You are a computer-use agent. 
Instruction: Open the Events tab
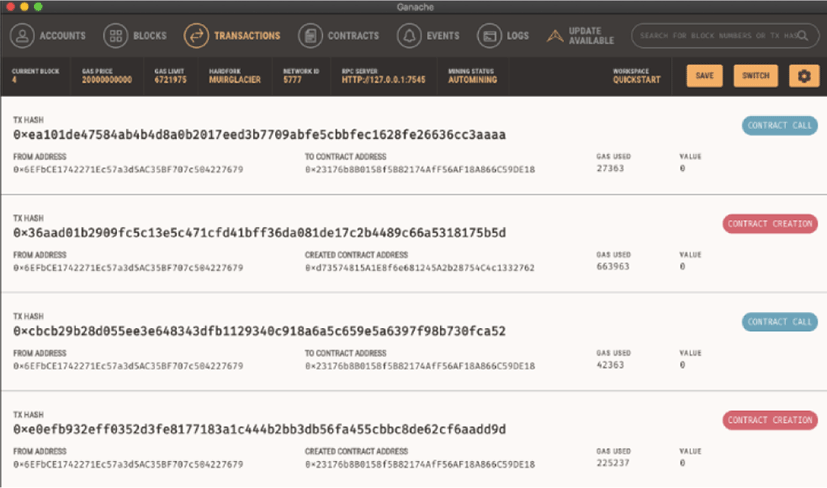coord(428,36)
